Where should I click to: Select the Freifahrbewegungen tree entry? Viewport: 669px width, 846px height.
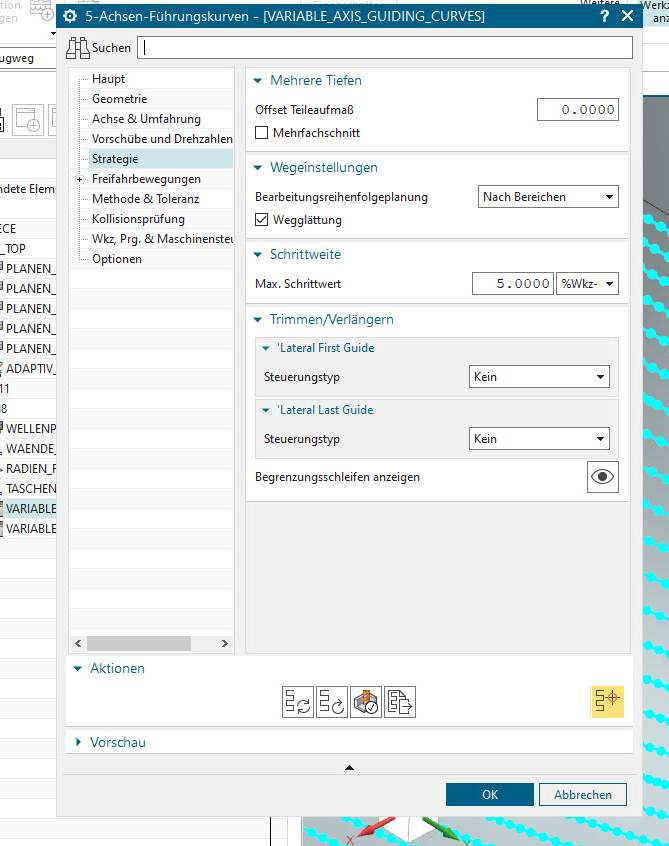[x=146, y=179]
